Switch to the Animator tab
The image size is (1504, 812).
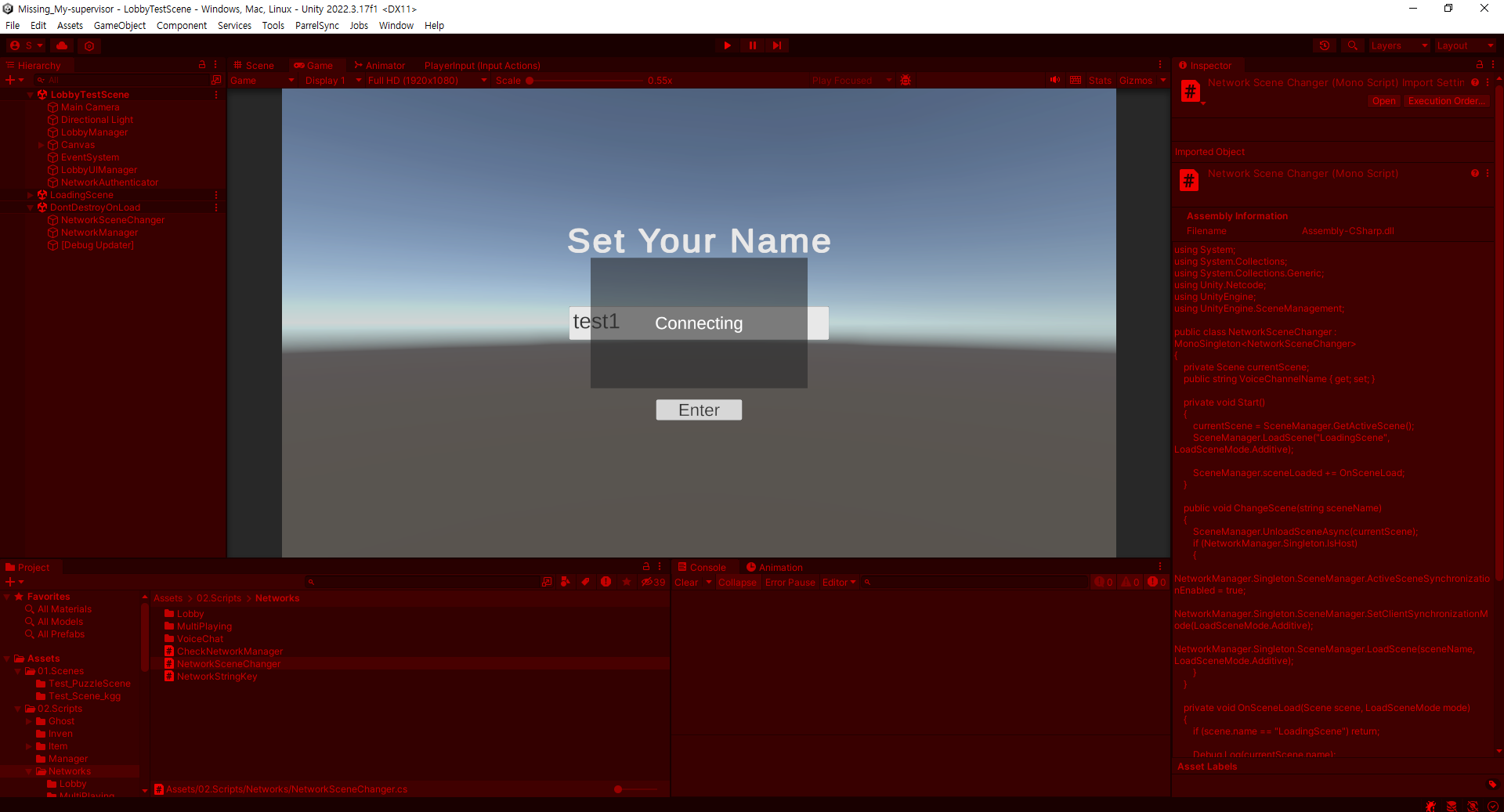(380, 65)
